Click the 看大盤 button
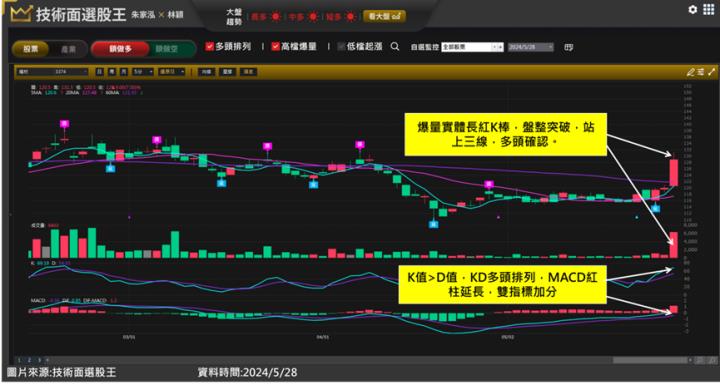 coord(384,17)
